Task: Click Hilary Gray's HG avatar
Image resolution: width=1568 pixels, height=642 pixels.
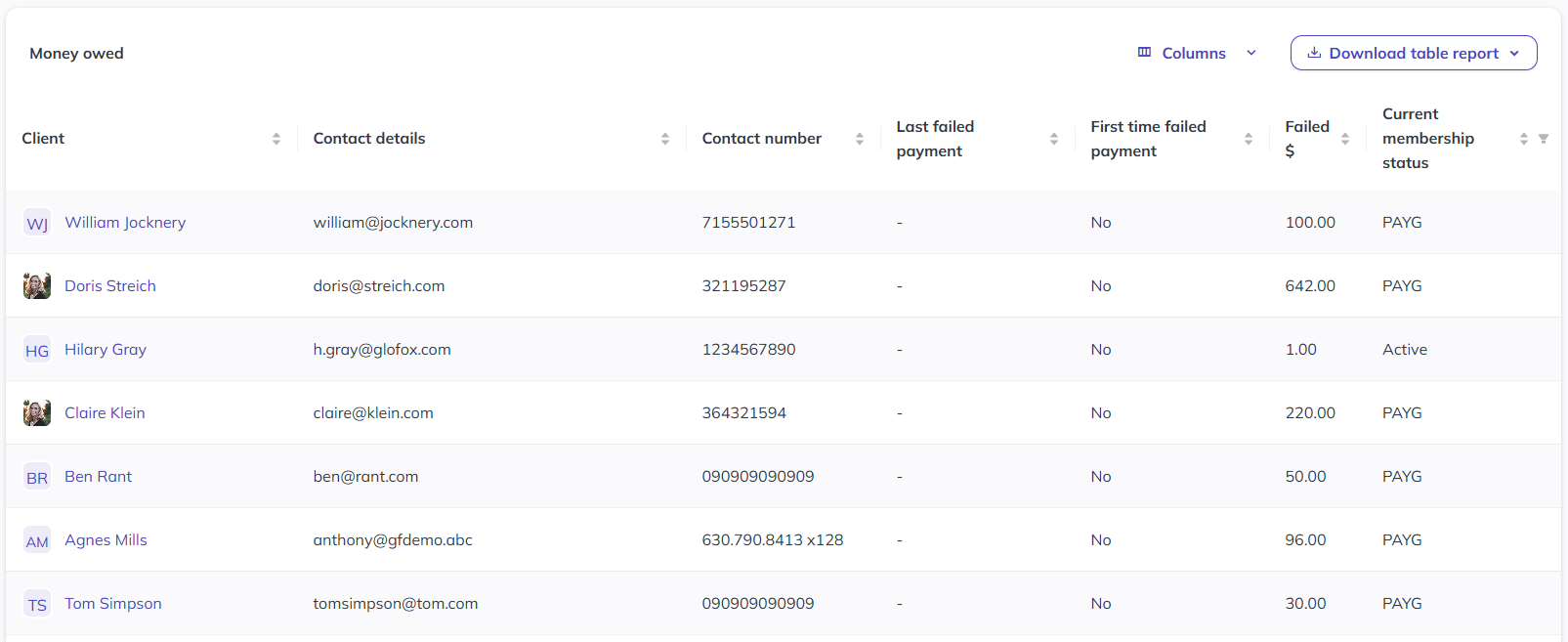Action: coord(37,350)
